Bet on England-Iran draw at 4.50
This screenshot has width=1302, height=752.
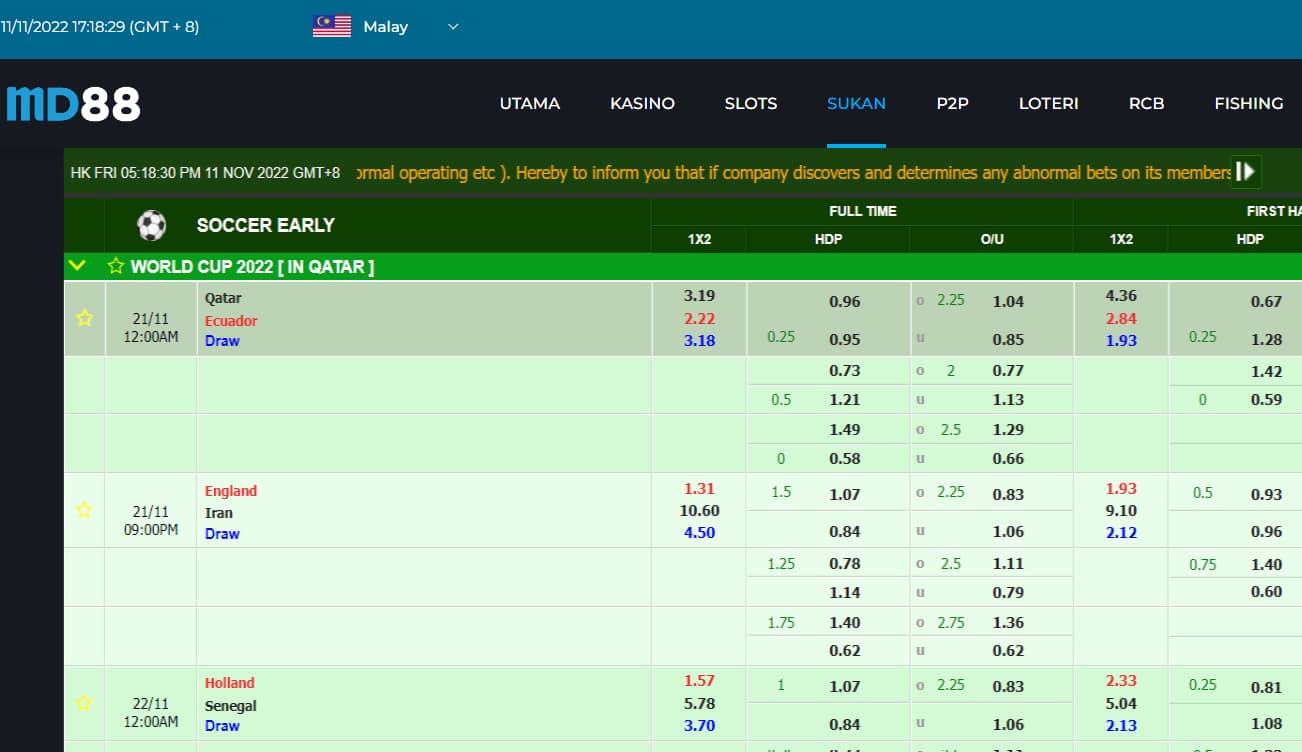point(699,533)
